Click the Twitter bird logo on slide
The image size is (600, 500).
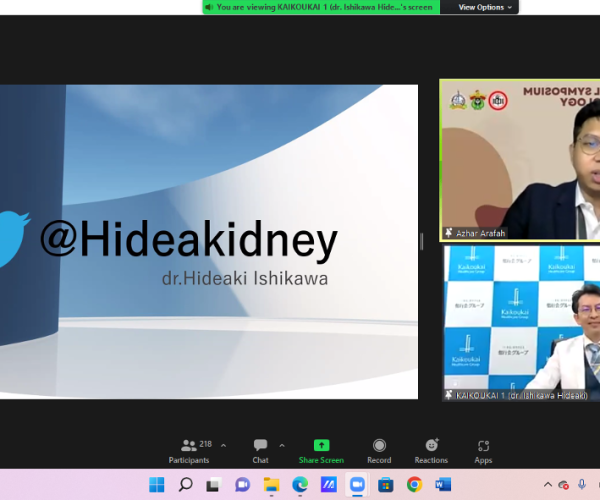pos(15,238)
